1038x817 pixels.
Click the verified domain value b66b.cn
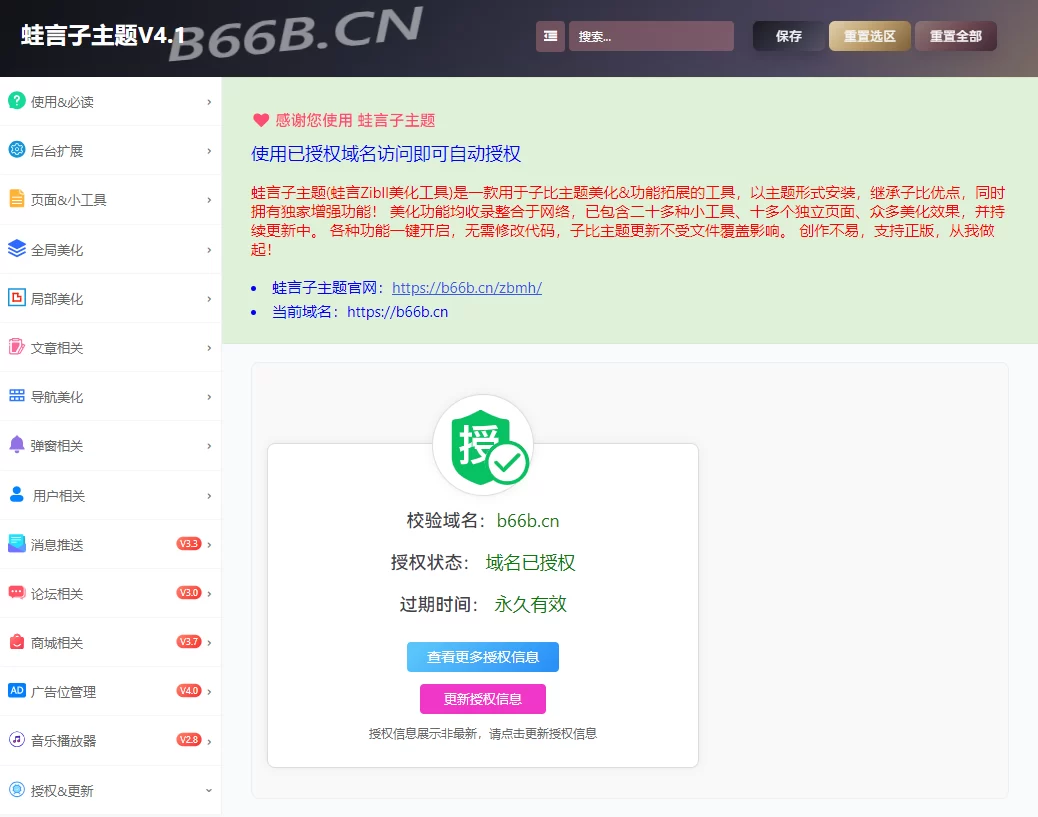click(528, 521)
